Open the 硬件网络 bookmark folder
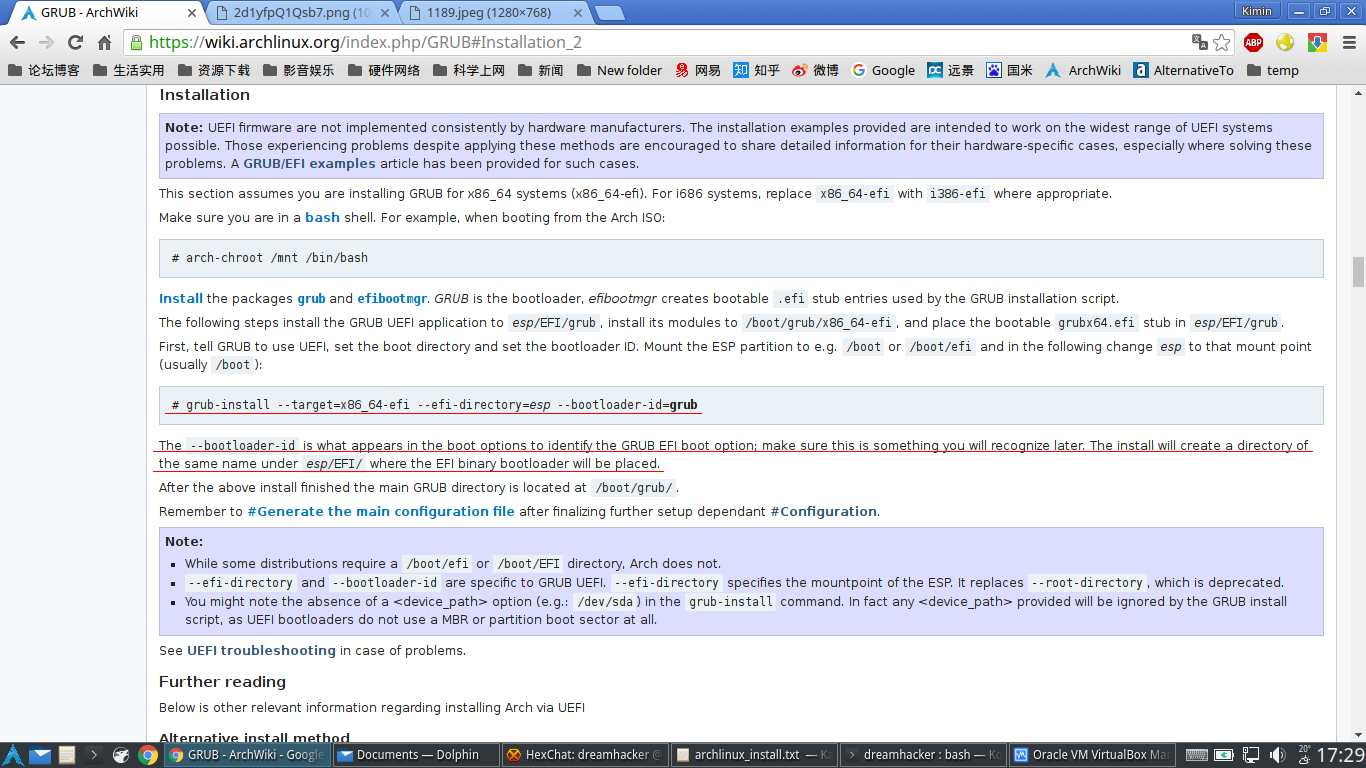This screenshot has height=768, width=1366. pyautogui.click(x=384, y=70)
